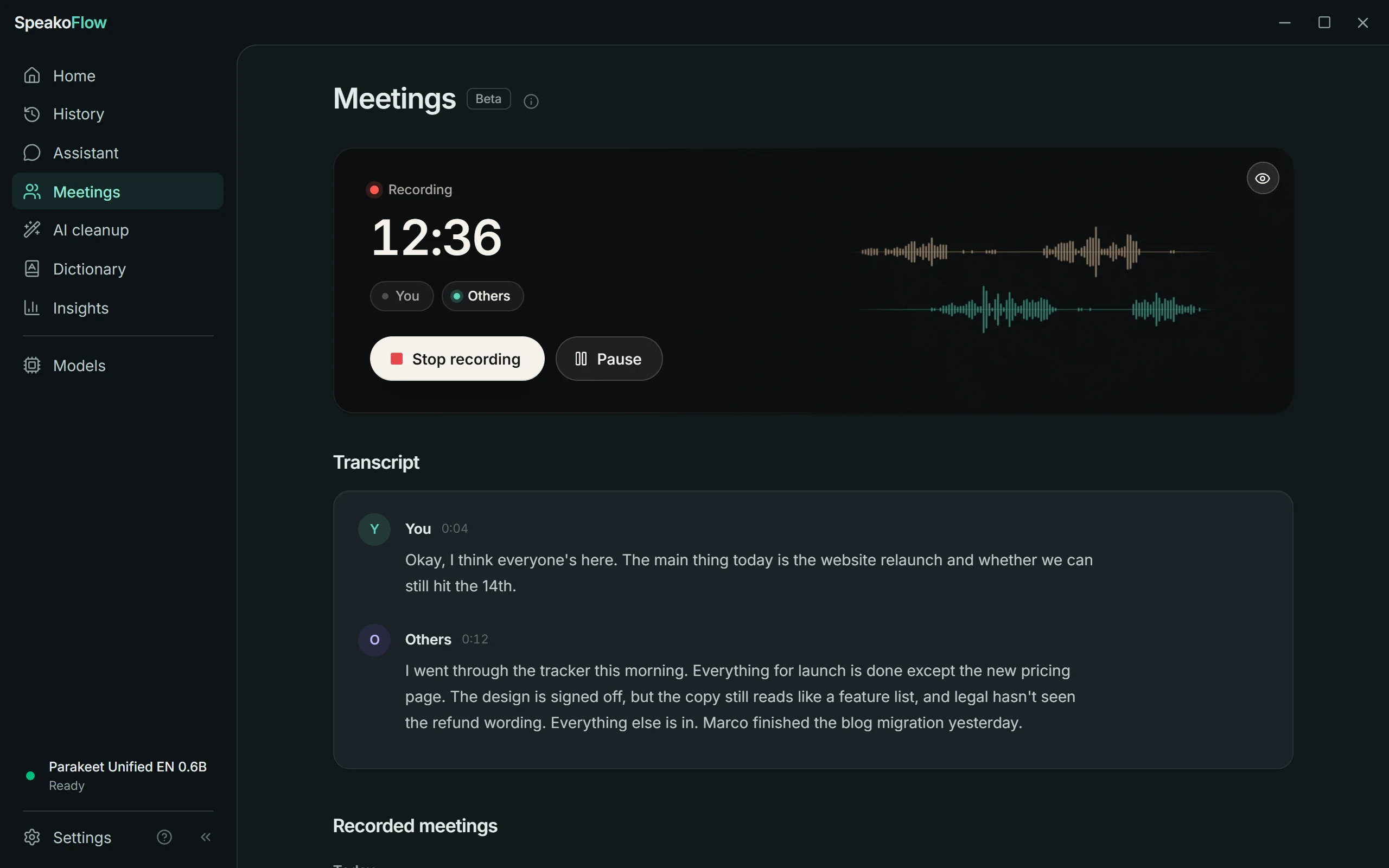1389x868 pixels.
Task: Go to the History menu item label
Action: coord(79,114)
